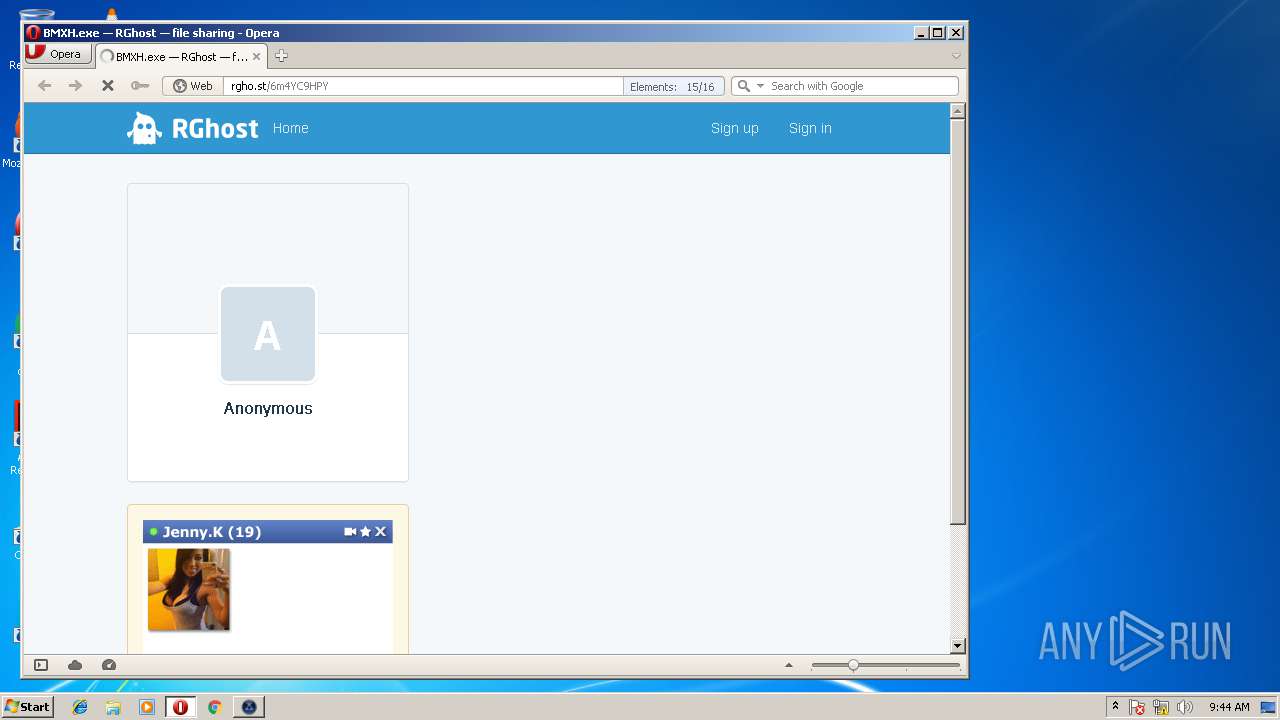Show hidden system tray icons
Image resolution: width=1280 pixels, height=720 pixels.
tap(1116, 707)
